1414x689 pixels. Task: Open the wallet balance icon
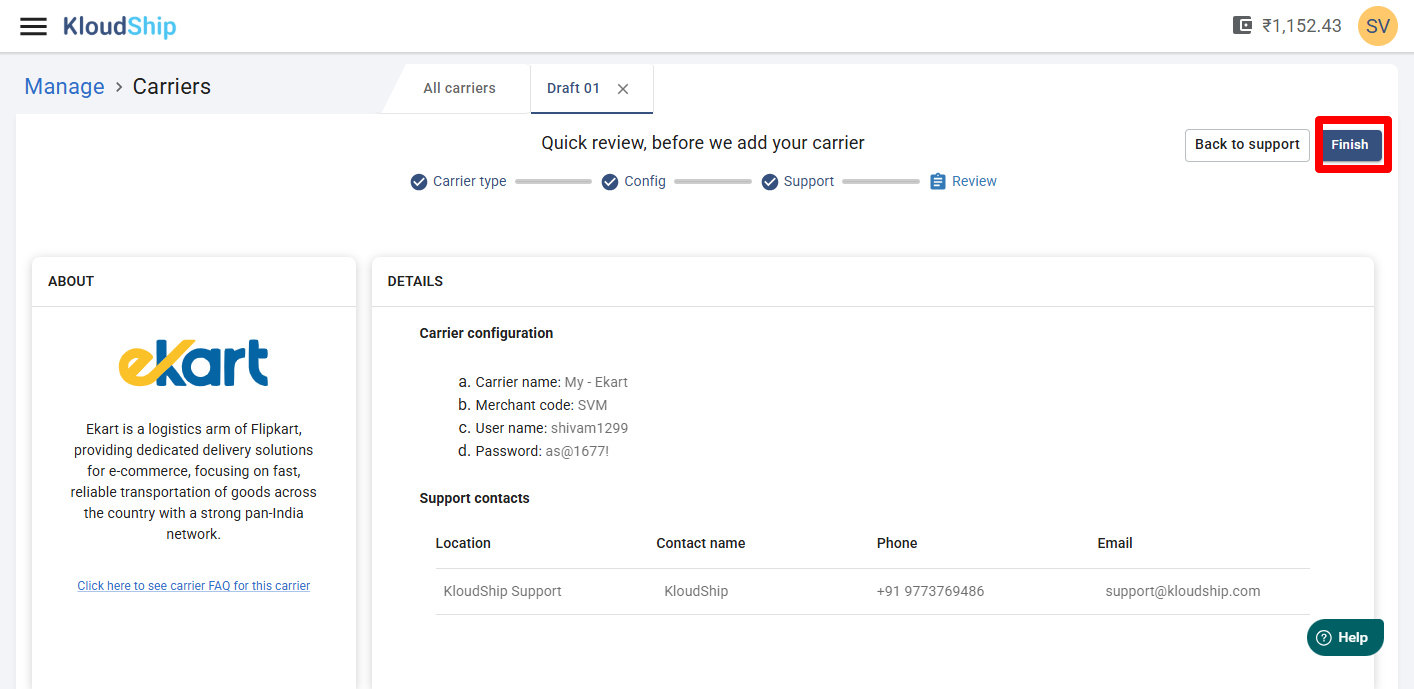[1242, 26]
